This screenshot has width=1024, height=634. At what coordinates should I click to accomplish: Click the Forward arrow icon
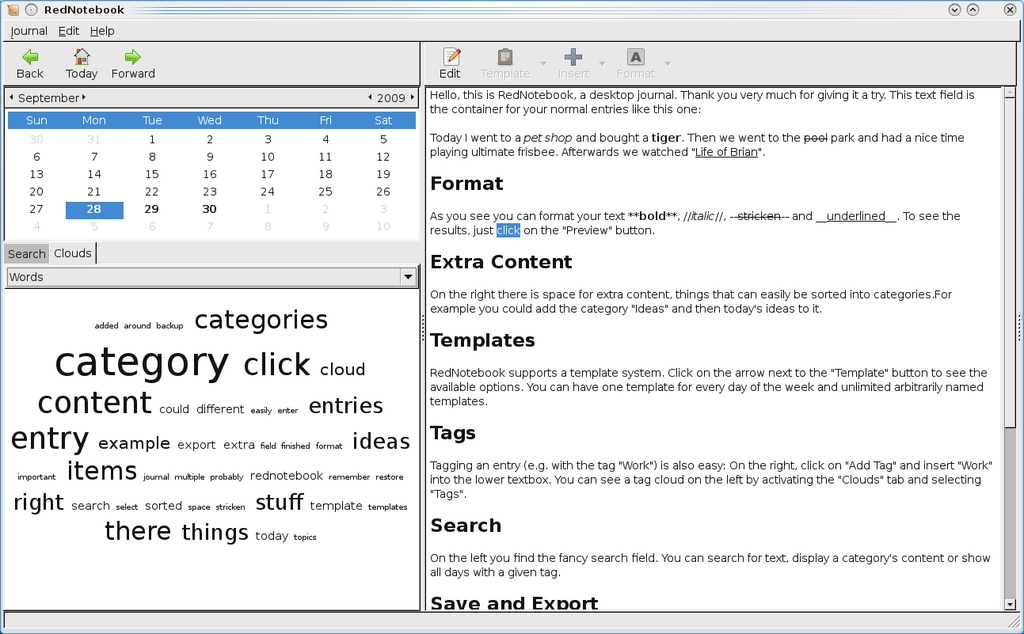coord(133,57)
